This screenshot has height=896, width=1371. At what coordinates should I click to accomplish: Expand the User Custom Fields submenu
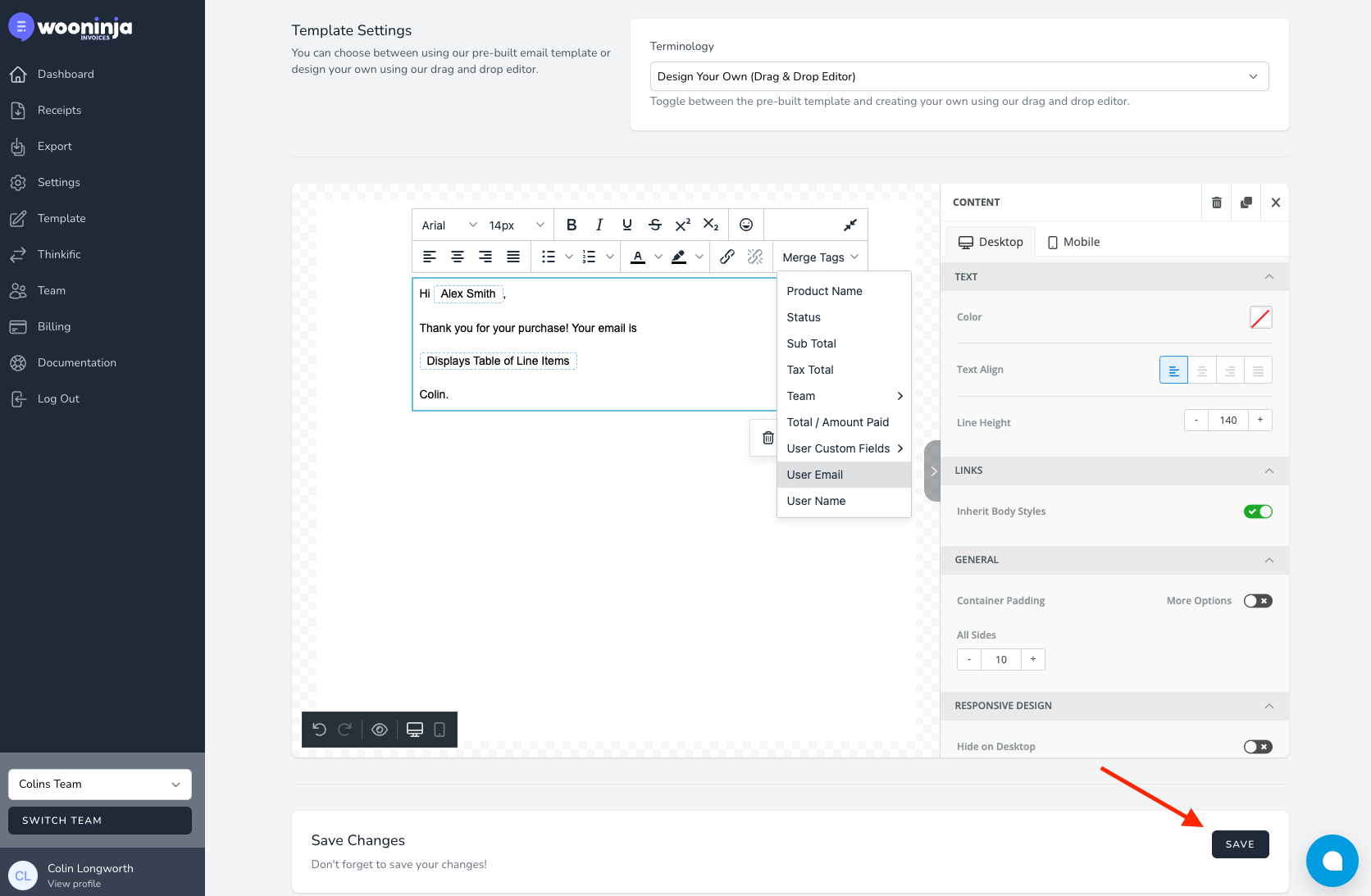[844, 448]
